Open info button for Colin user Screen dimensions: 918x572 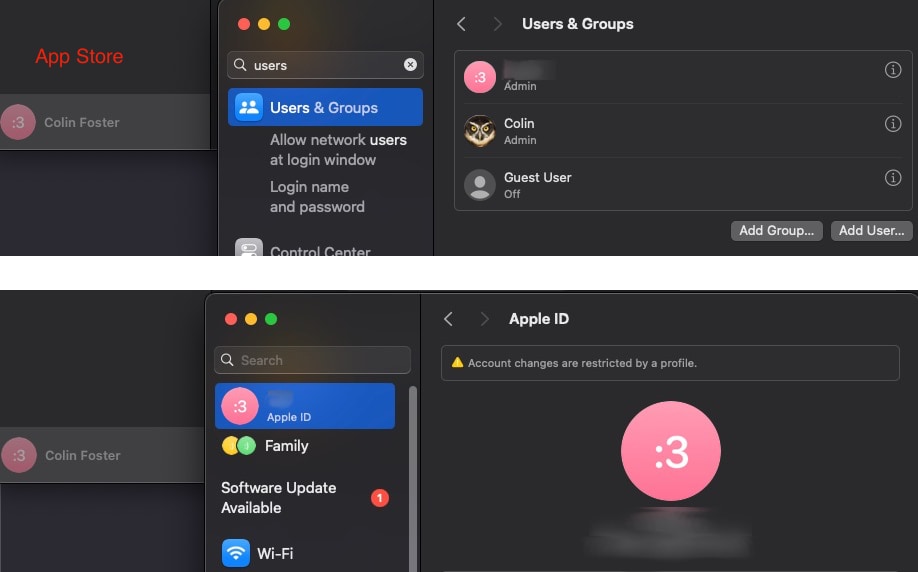coord(892,124)
